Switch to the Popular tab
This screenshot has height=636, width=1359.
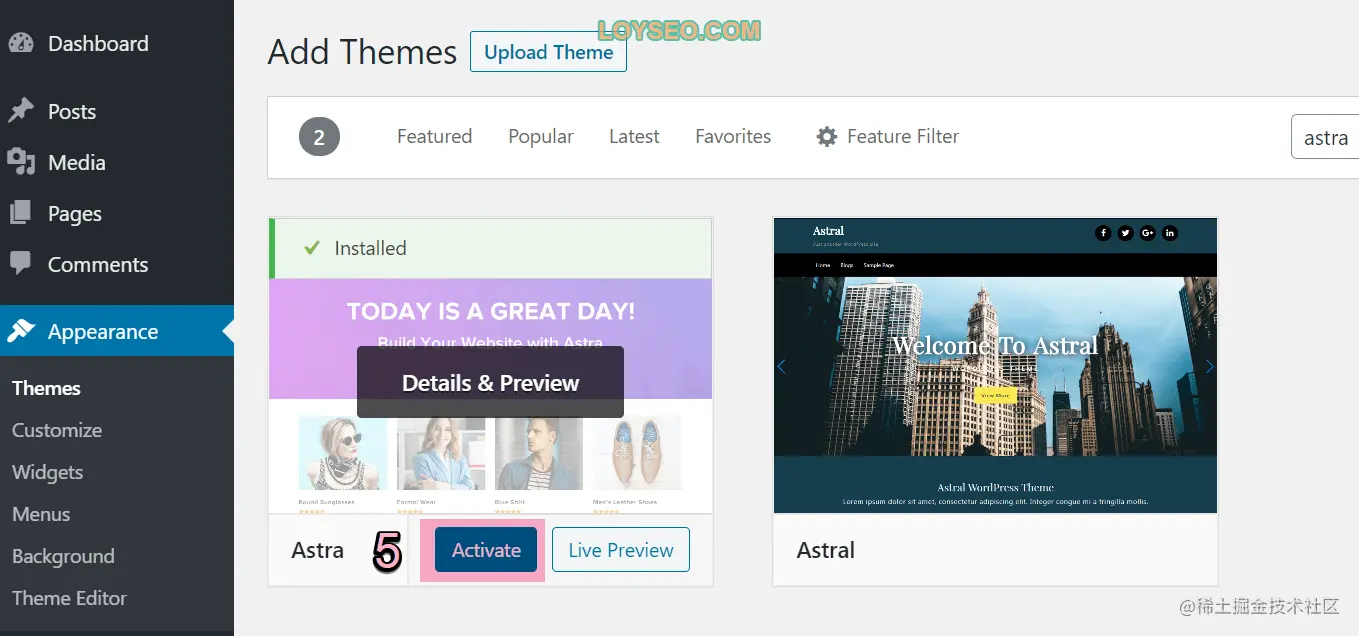tap(541, 136)
